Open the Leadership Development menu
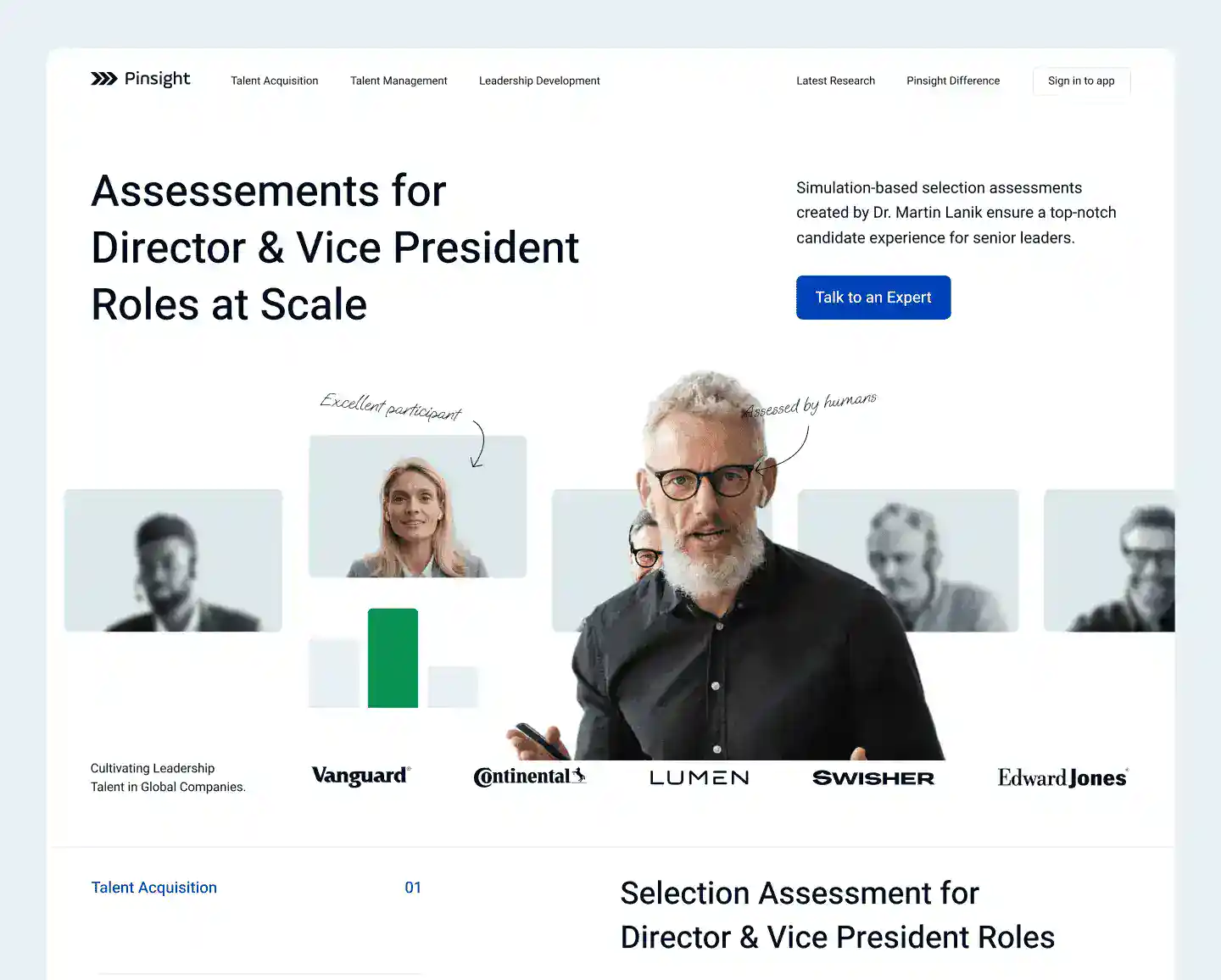Screen dimensions: 1221x980 pyautogui.click(x=539, y=81)
